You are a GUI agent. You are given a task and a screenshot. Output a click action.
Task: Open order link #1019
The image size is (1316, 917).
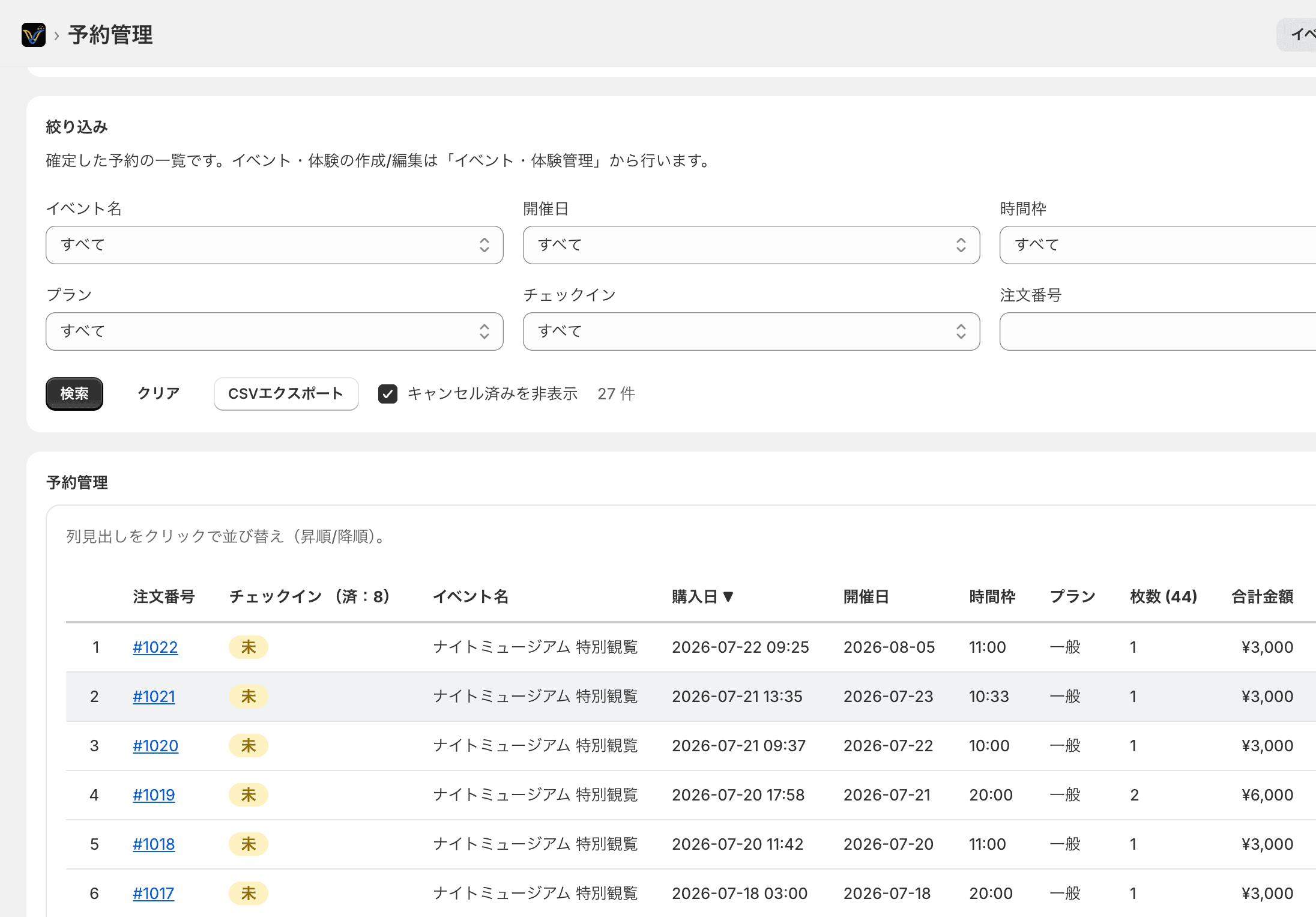click(x=154, y=795)
